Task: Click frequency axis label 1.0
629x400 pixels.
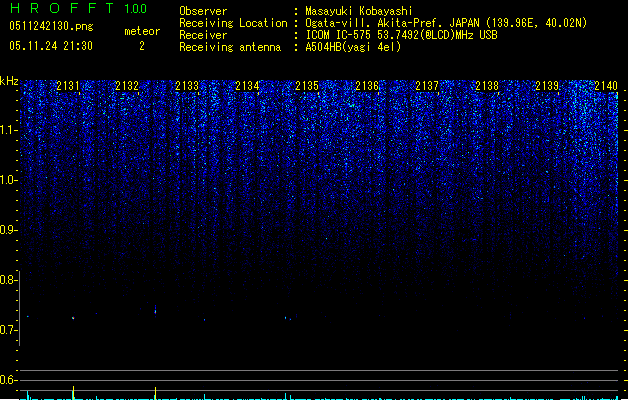Action: (x=9, y=180)
